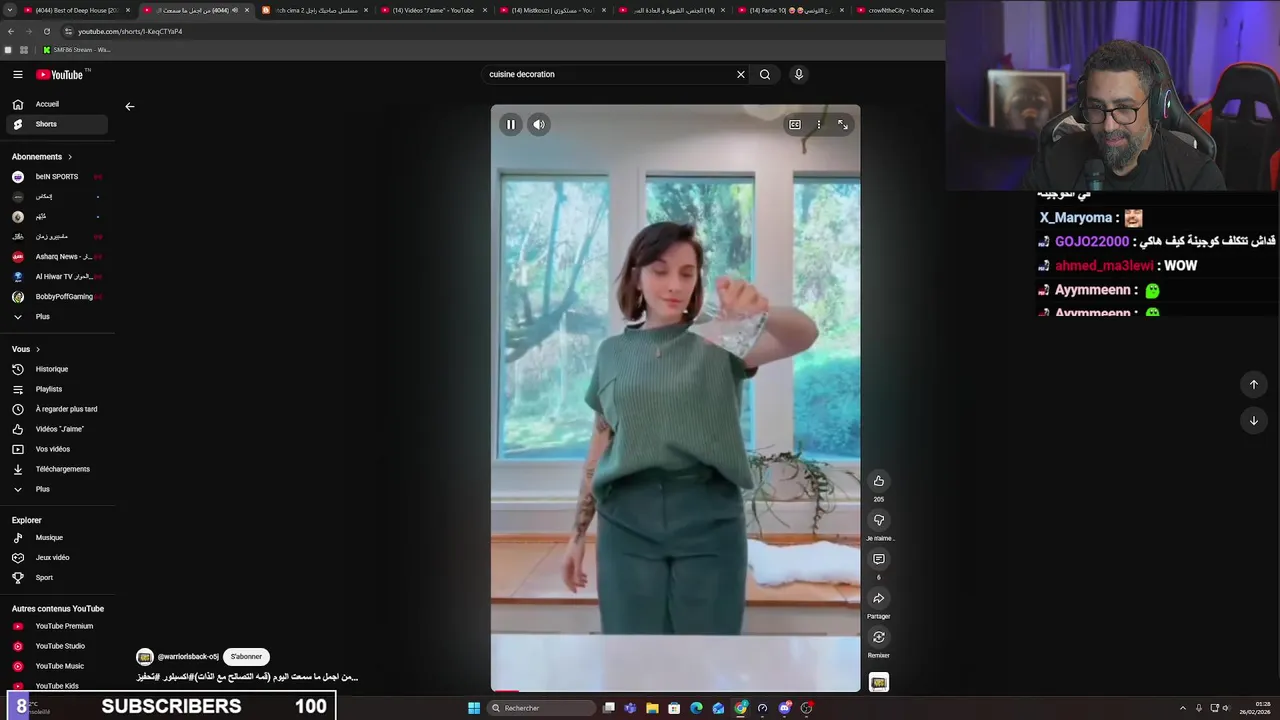Go to previous Short with up arrow
Screen dimensions: 1280x720
pyautogui.click(x=1254, y=385)
